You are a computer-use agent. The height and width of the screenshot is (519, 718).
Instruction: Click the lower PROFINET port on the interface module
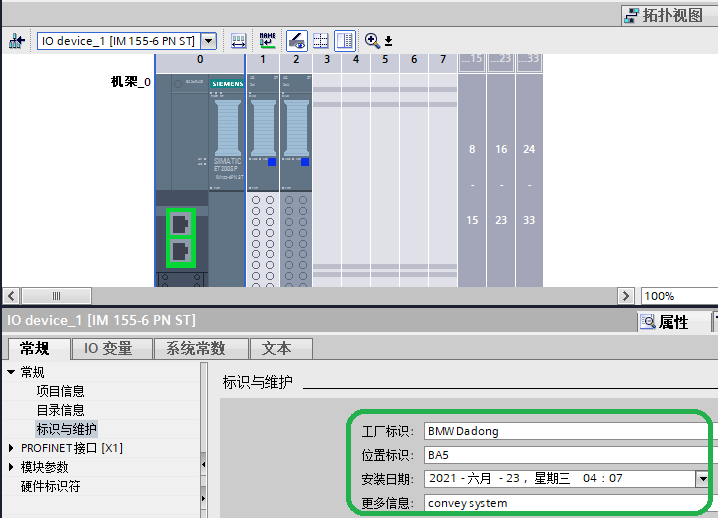click(180, 252)
